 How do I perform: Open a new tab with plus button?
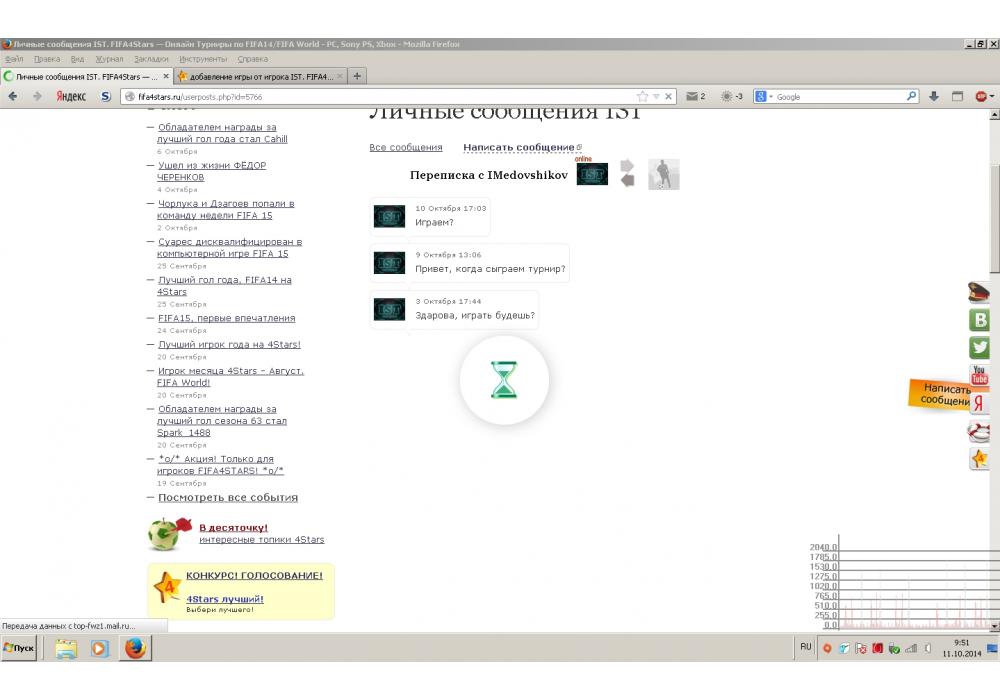358,76
